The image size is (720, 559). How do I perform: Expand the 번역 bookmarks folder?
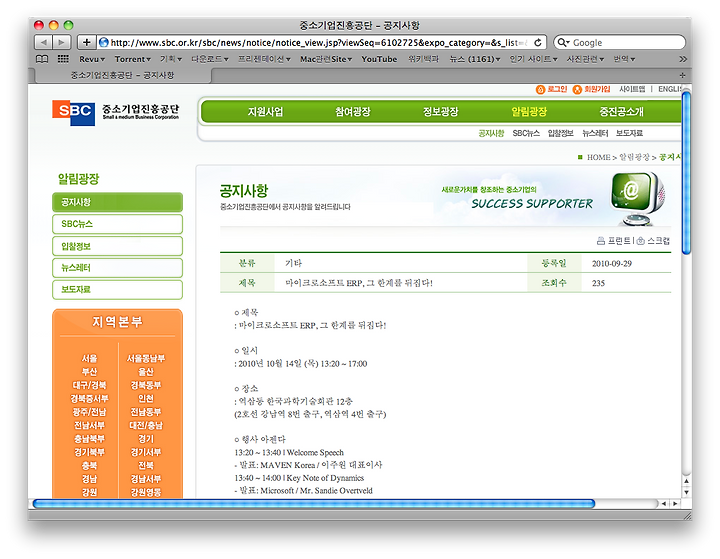(624, 59)
